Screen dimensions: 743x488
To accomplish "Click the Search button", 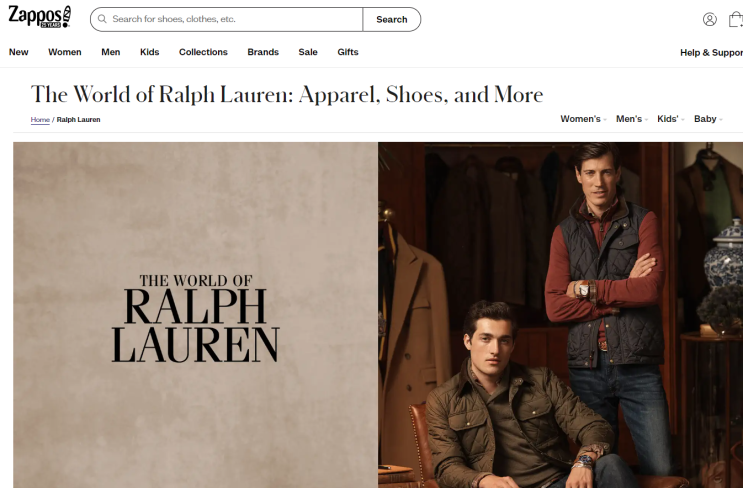I will (x=391, y=19).
